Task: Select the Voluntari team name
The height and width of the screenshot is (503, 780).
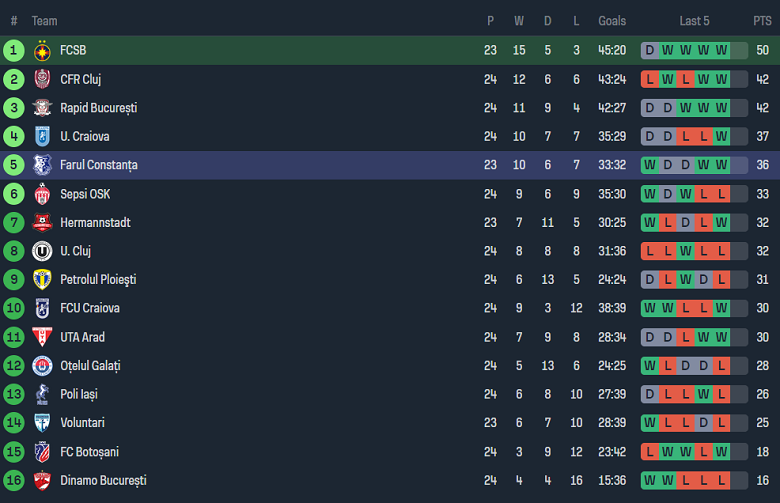Action: click(x=82, y=423)
